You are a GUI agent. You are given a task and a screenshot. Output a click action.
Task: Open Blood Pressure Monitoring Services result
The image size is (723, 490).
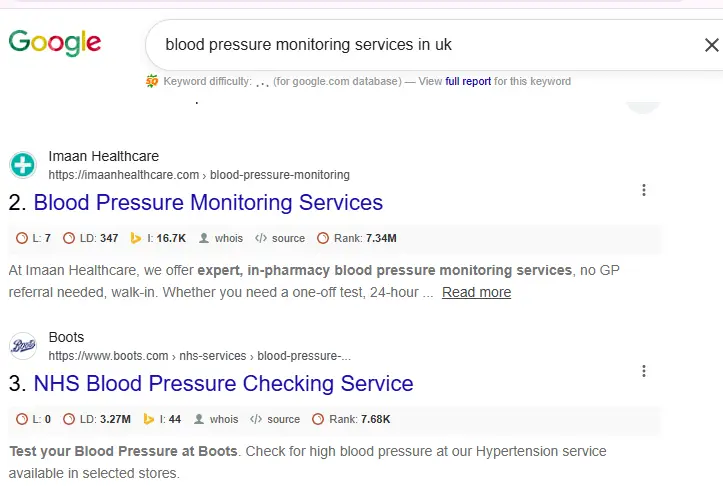coord(208,202)
